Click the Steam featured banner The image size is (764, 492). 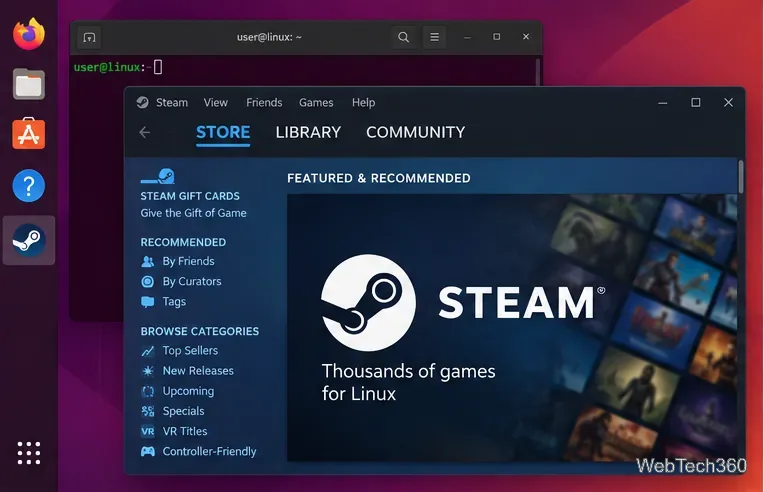pyautogui.click(x=512, y=327)
